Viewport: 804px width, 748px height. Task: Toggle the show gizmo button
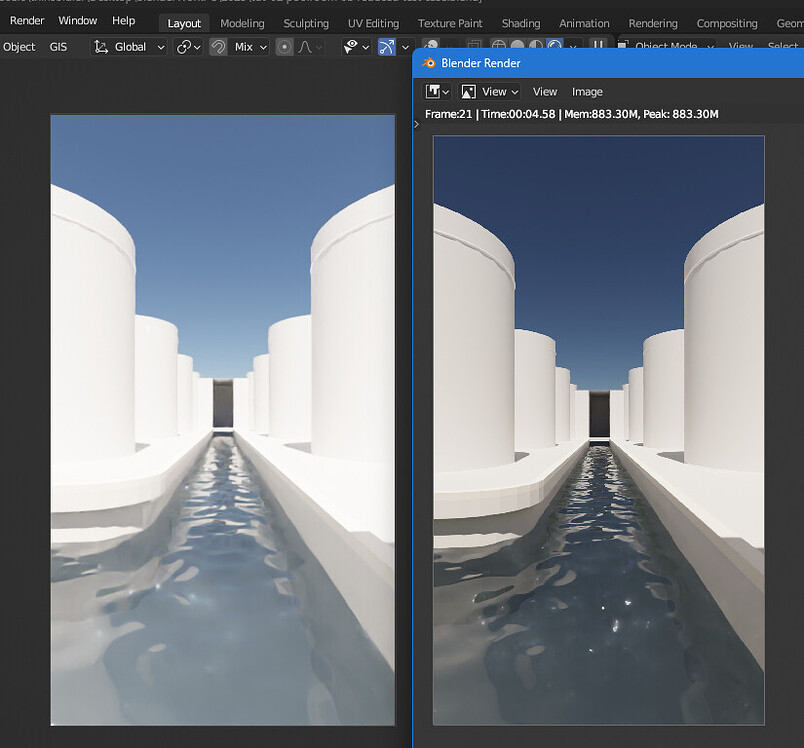click(x=387, y=47)
